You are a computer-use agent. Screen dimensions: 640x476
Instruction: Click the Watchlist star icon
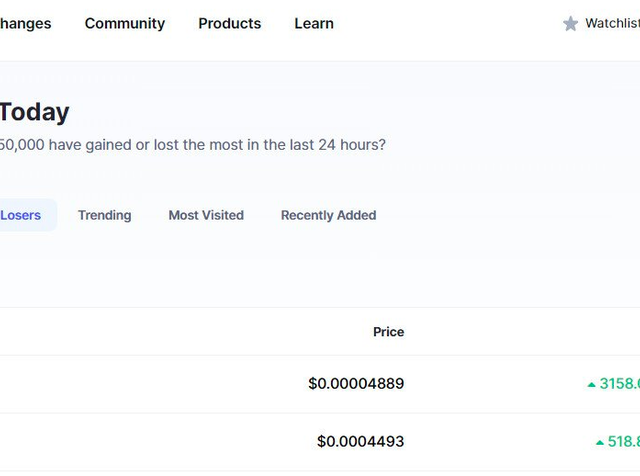570,24
